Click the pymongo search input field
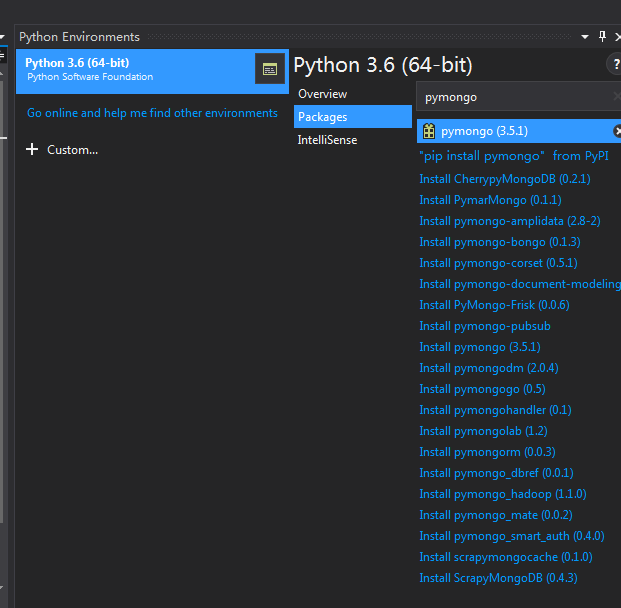This screenshot has height=608, width=621. [510, 97]
